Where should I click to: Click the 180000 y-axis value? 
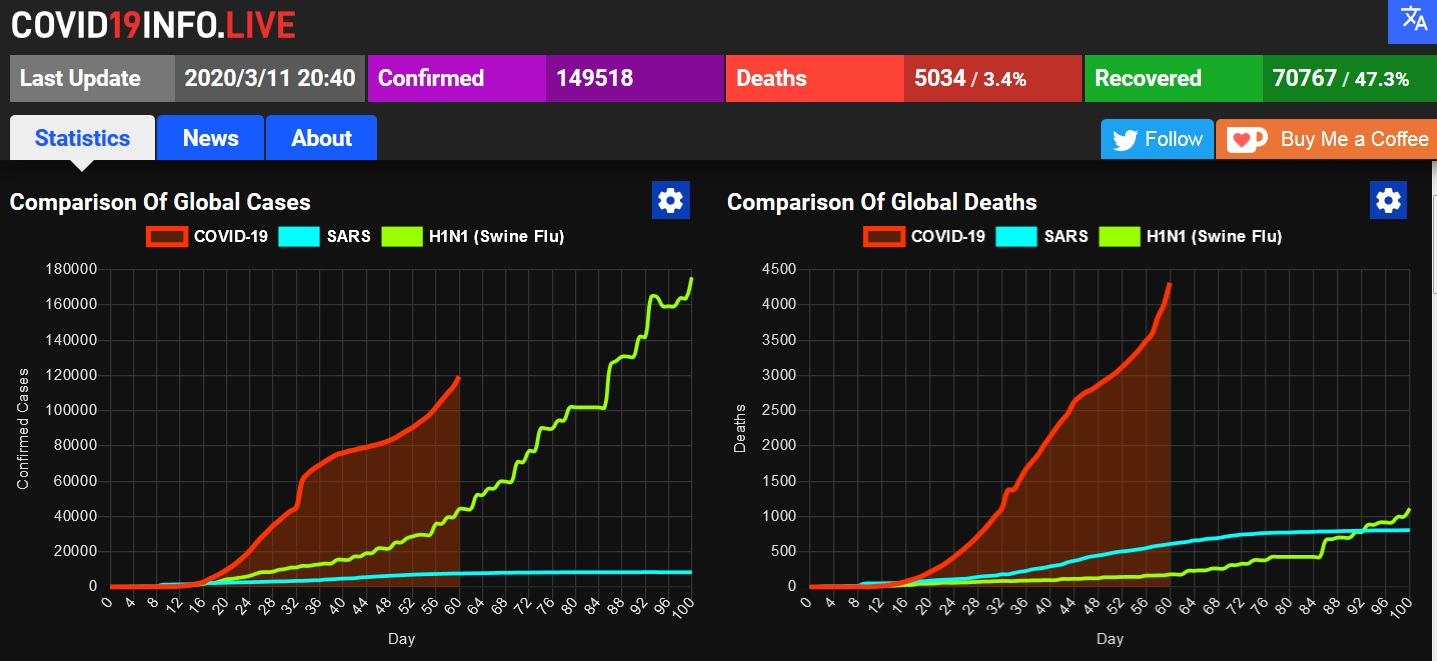click(x=71, y=269)
